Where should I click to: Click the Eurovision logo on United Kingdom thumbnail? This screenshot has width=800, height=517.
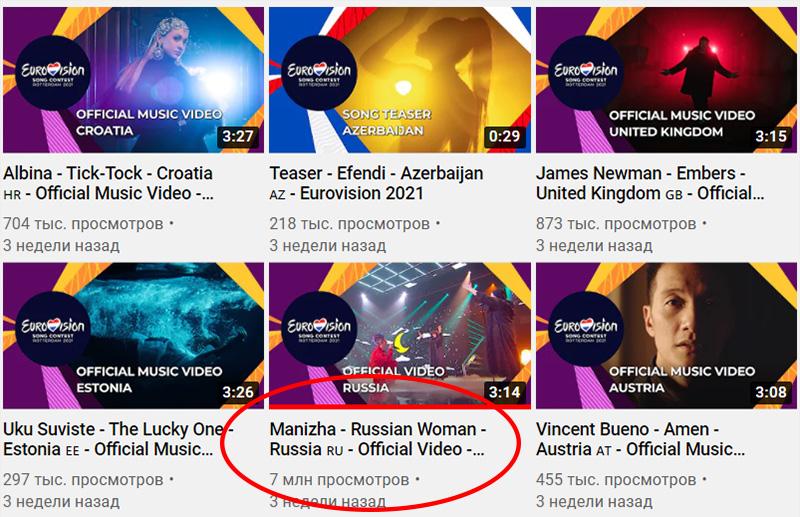tap(586, 73)
